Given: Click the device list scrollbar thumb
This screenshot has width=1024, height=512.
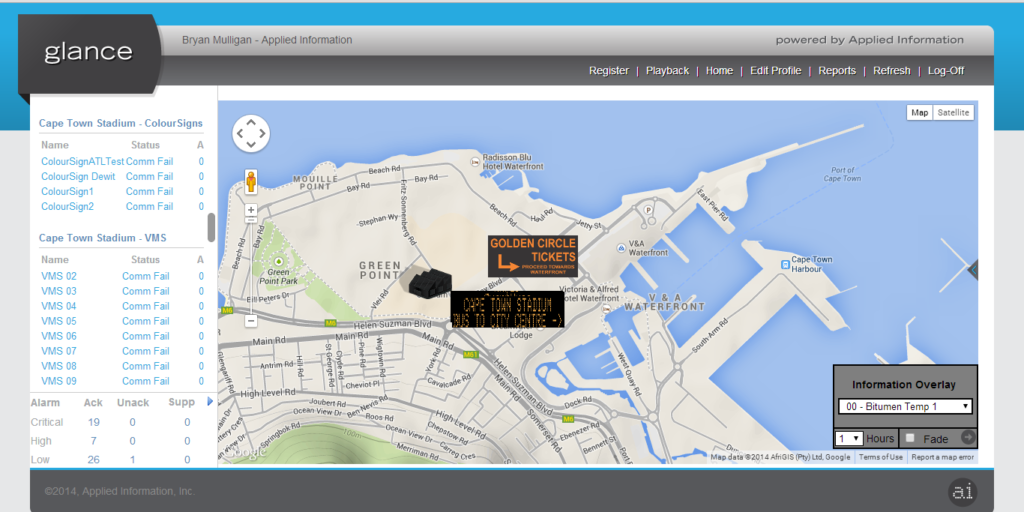Looking at the screenshot, I should click(211, 227).
